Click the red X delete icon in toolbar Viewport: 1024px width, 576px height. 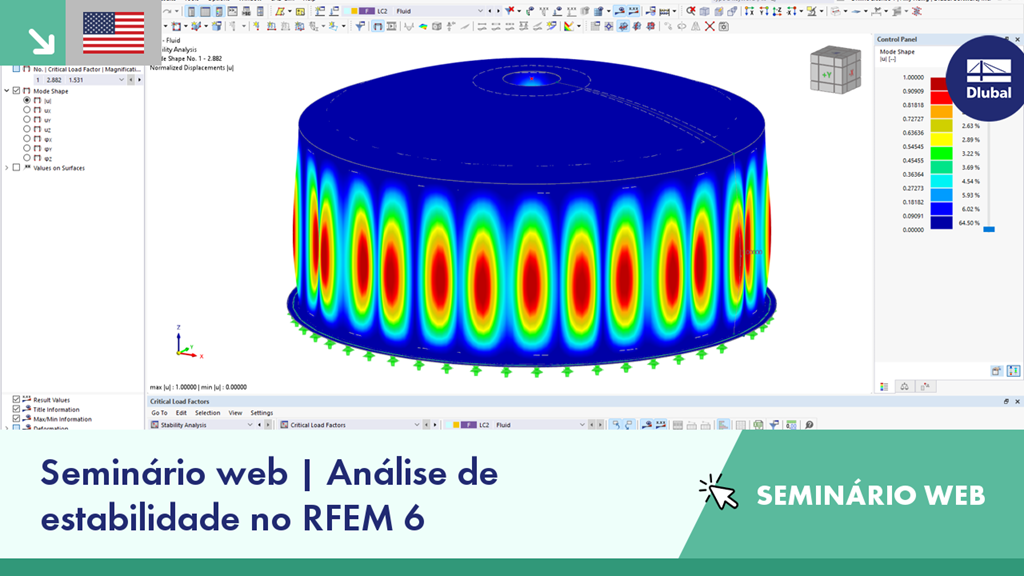pos(710,26)
